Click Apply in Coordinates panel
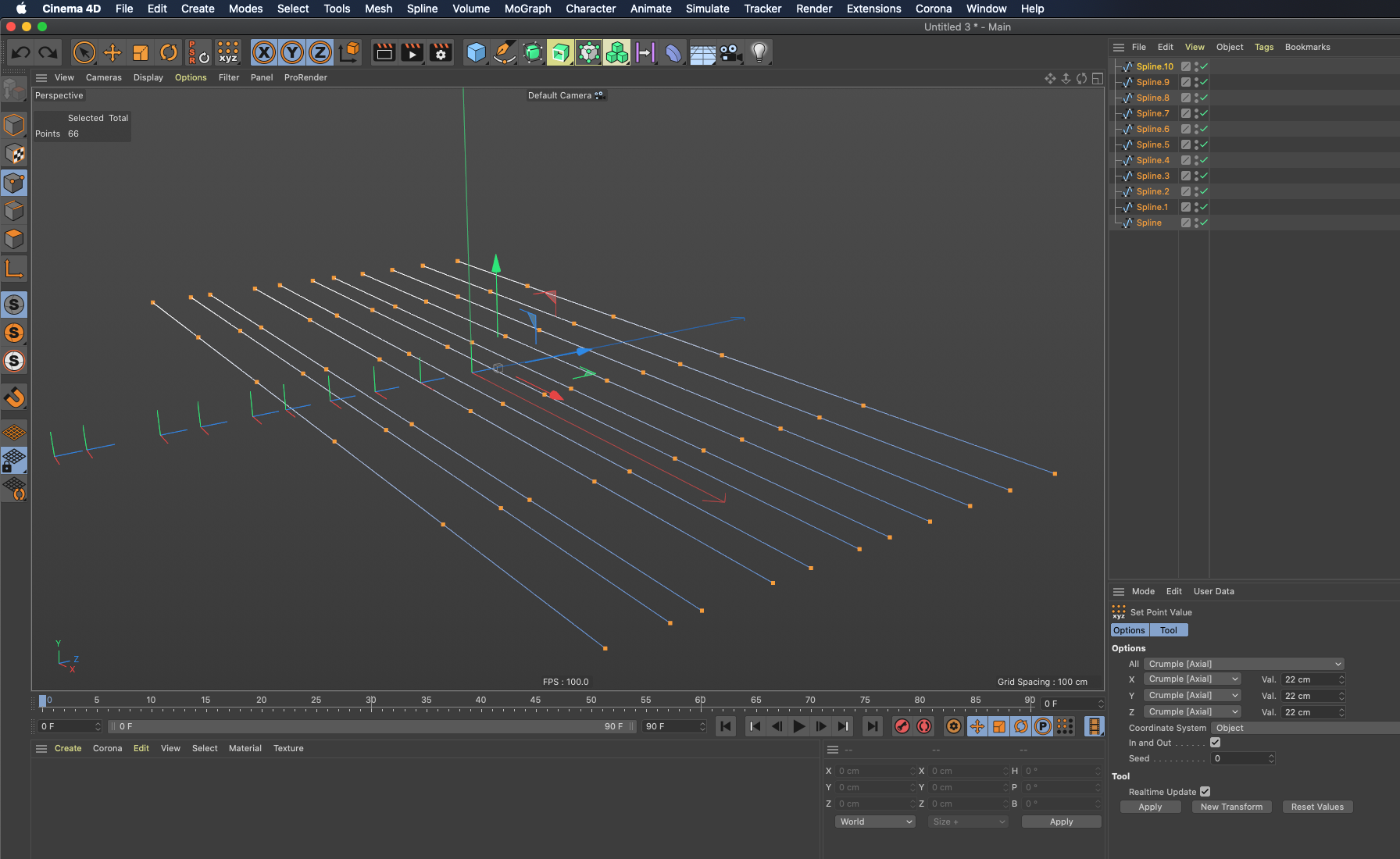Viewport: 1400px width, 859px height. [1061, 822]
